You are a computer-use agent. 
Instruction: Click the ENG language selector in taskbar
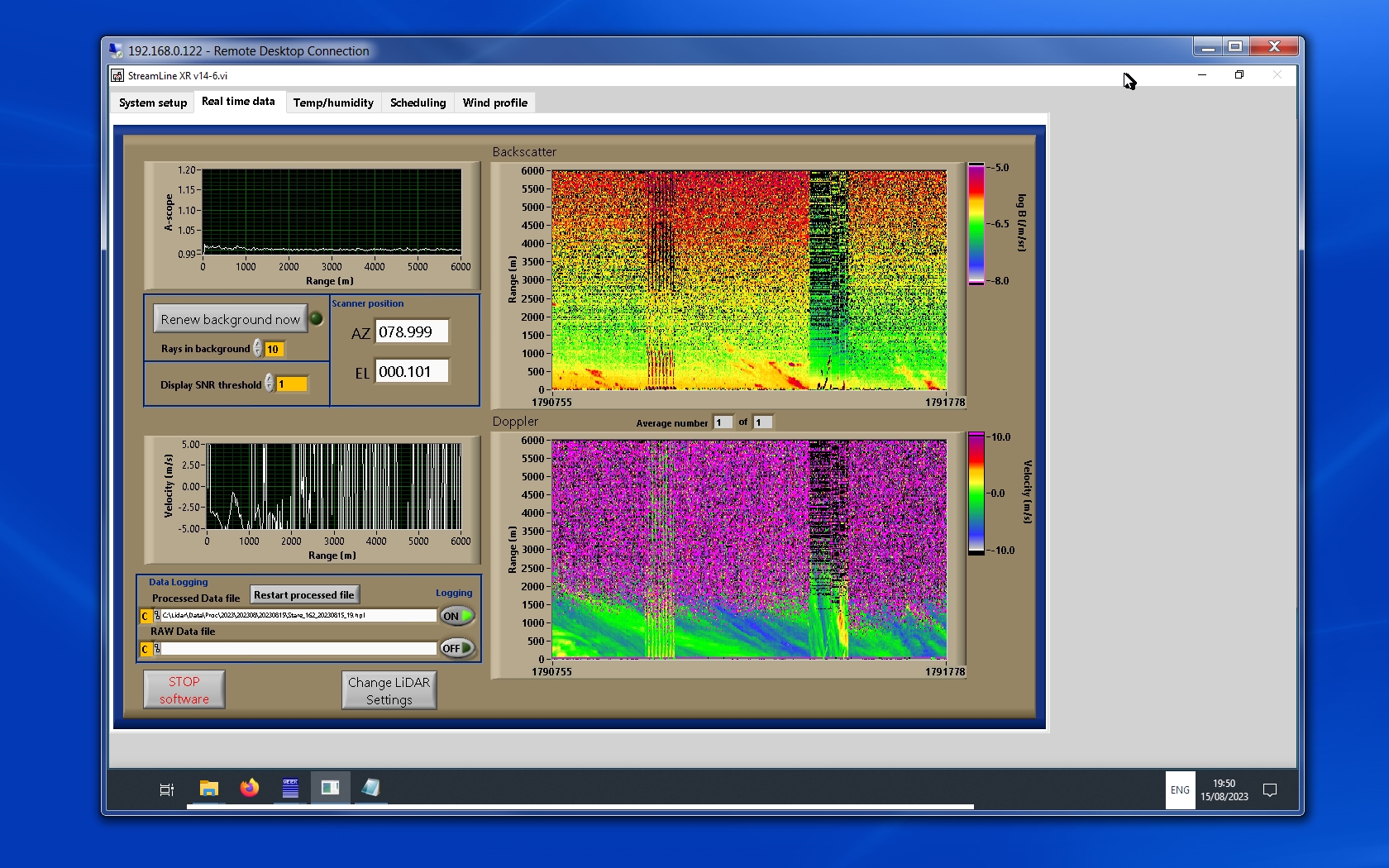[x=1180, y=790]
